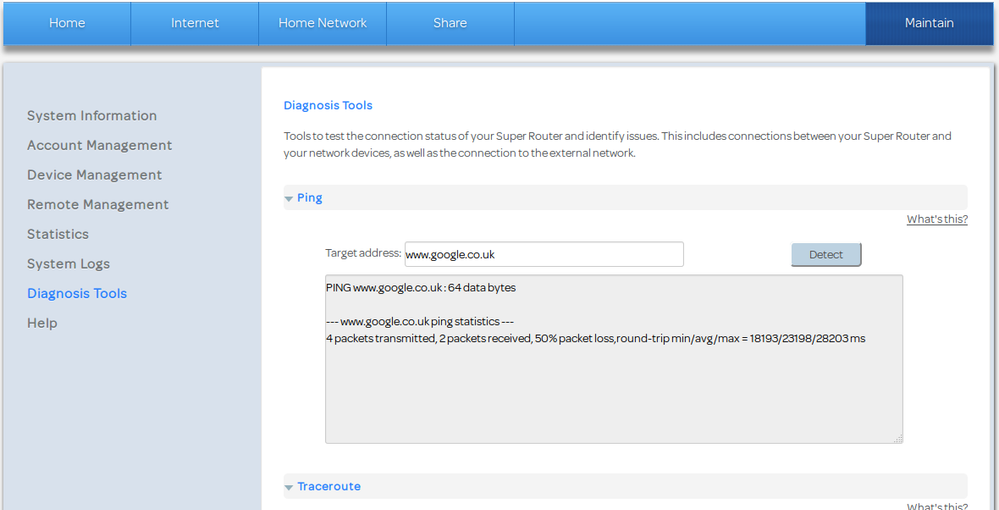Select the Maintain tab
This screenshot has width=999, height=510.
click(x=929, y=23)
